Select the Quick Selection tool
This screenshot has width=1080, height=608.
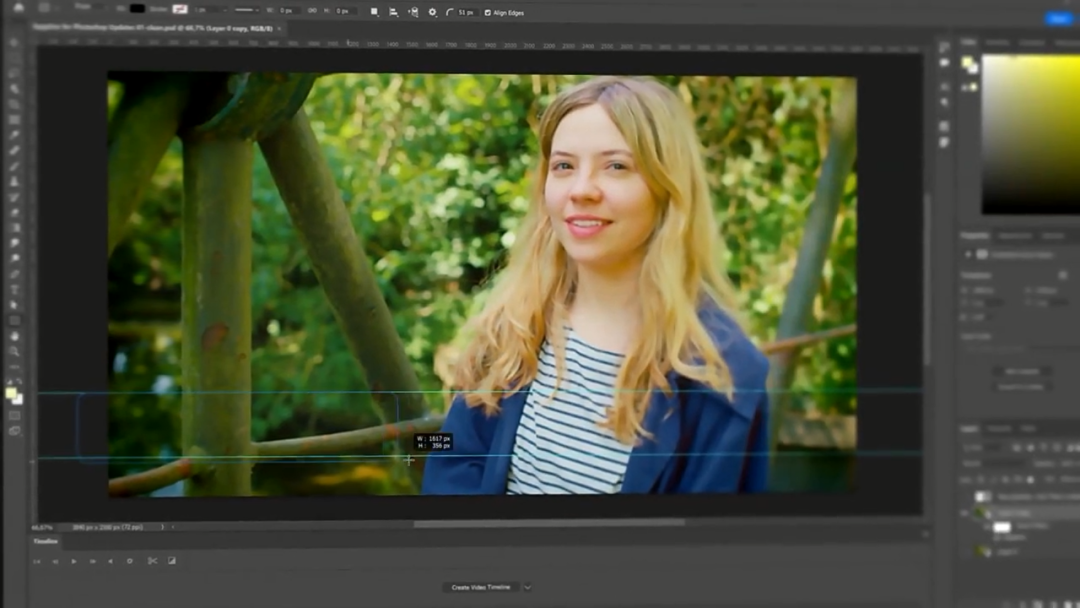point(14,89)
